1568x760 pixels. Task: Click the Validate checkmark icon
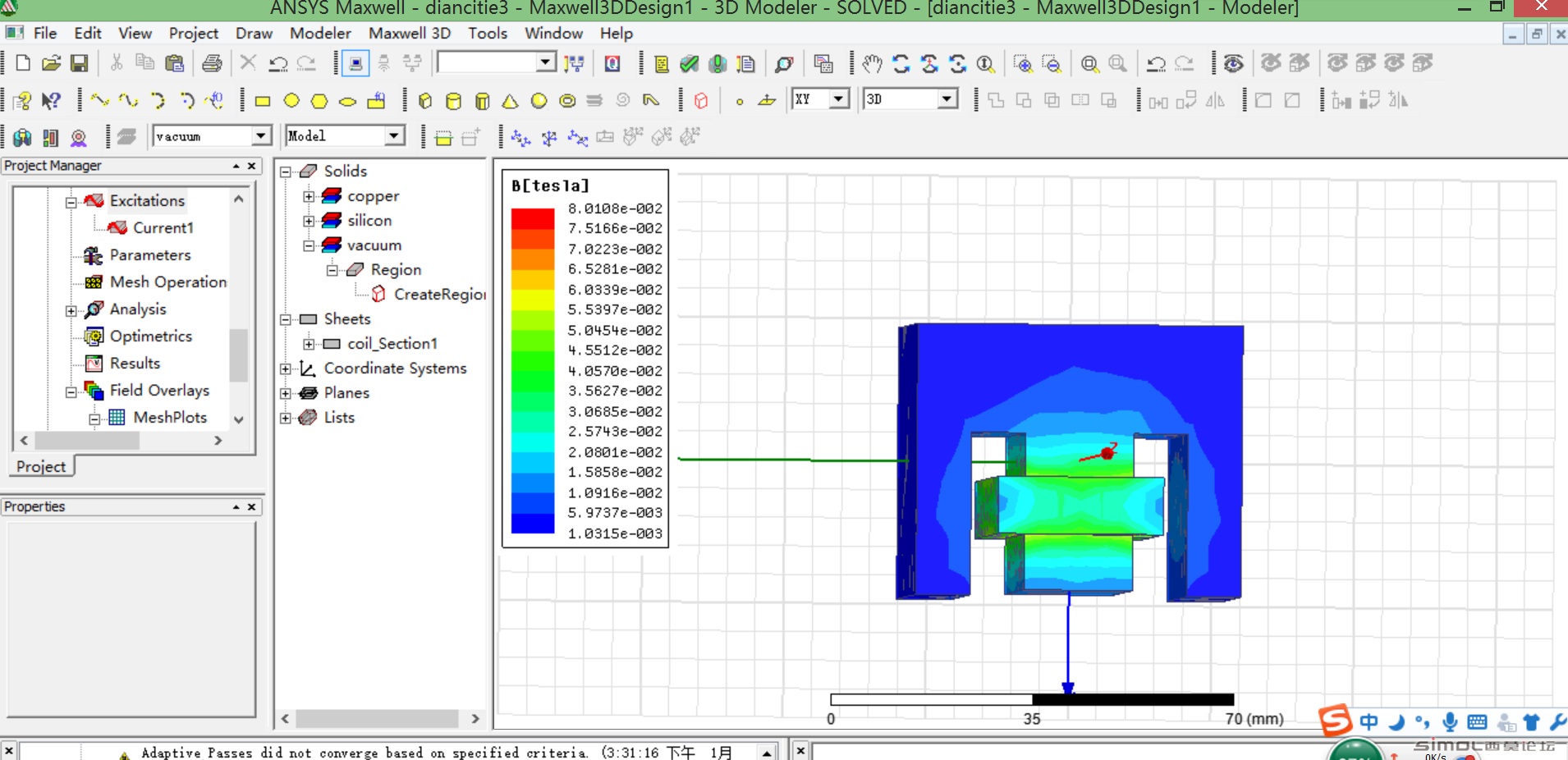point(690,63)
